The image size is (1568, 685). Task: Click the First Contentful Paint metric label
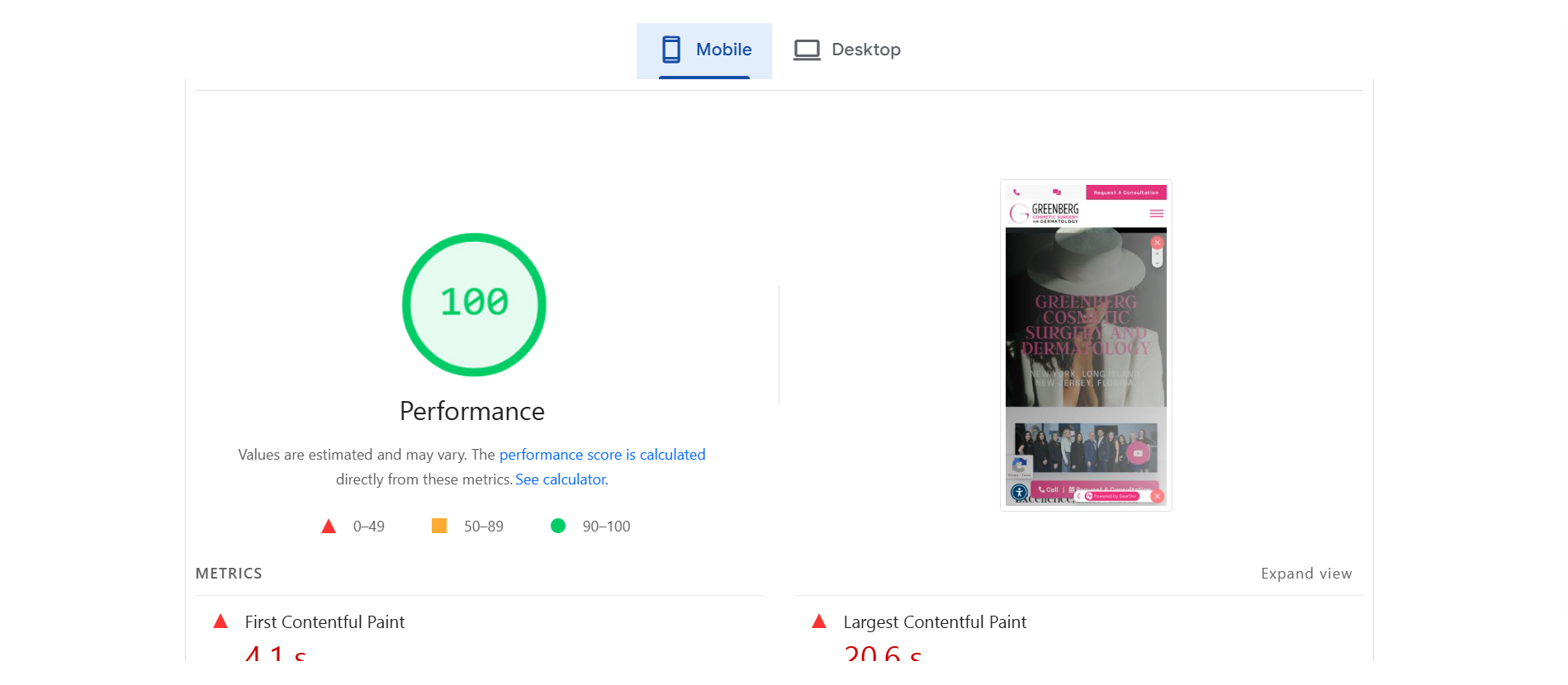(324, 622)
